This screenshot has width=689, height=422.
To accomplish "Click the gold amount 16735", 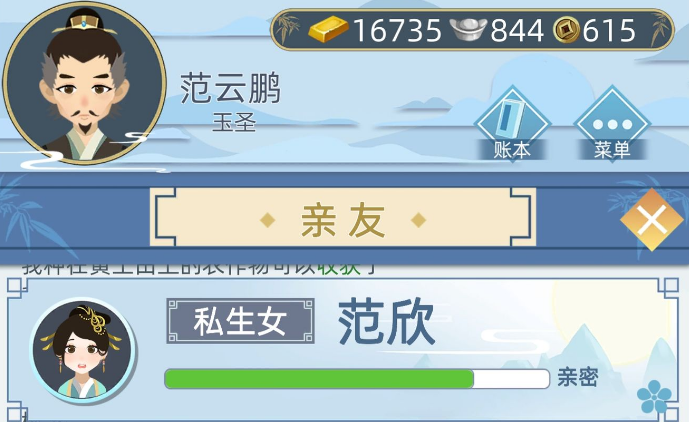I will pos(397,30).
